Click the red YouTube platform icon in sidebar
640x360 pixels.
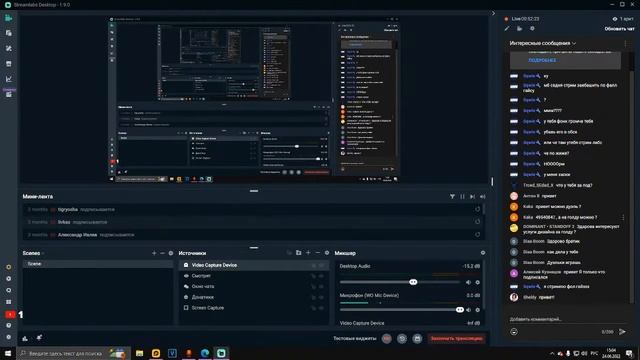pos(10,314)
